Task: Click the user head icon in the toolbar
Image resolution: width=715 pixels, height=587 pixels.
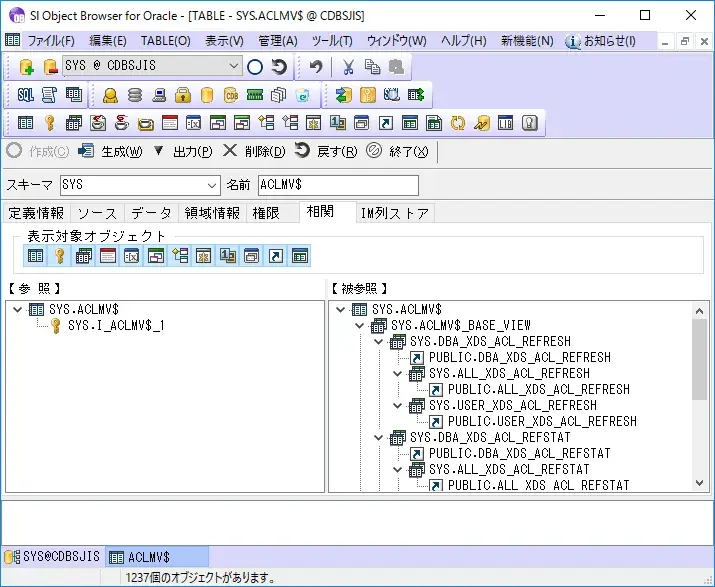Action: pyautogui.click(x=111, y=95)
